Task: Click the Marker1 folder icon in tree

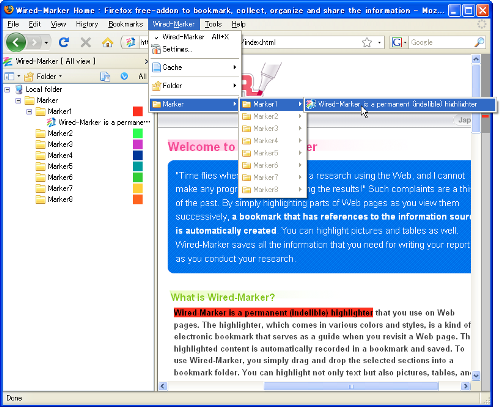Action: (41, 111)
